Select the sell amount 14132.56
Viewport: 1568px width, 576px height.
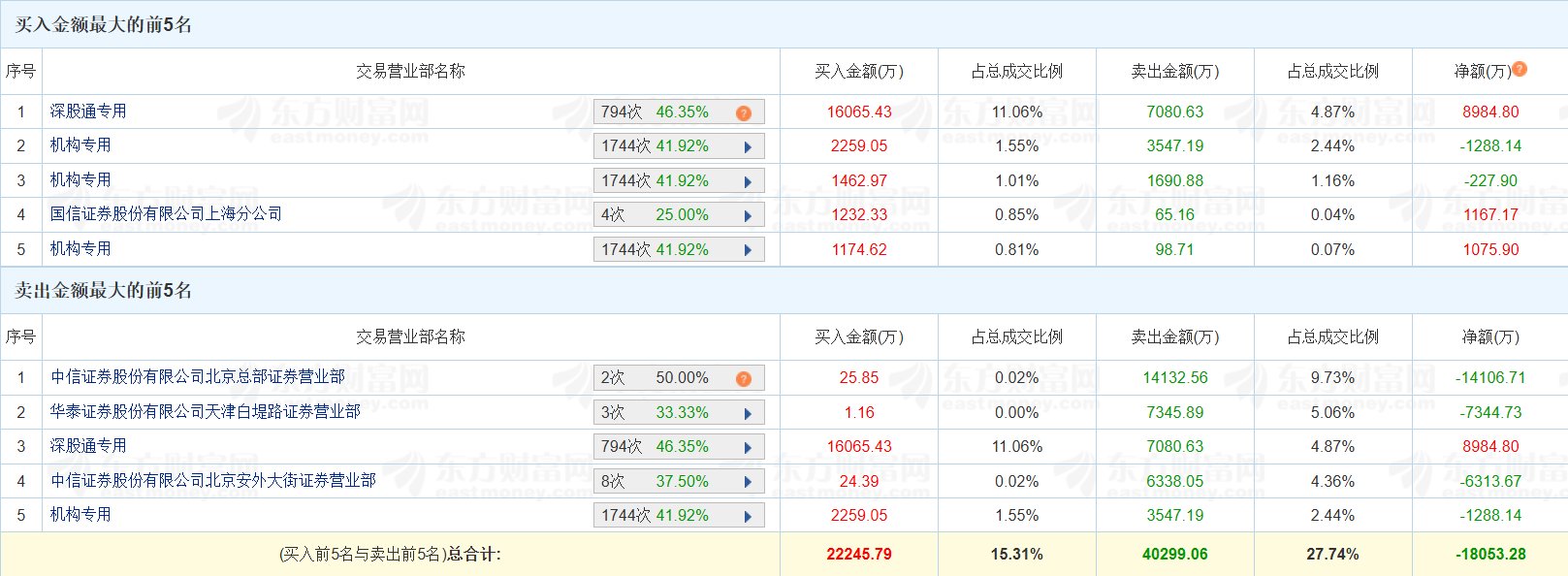point(1175,378)
